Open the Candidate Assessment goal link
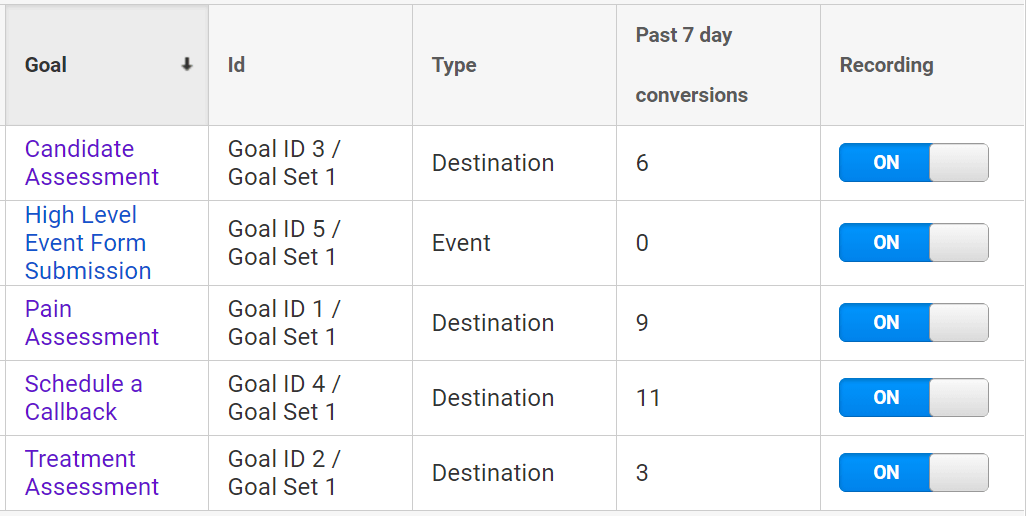This screenshot has width=1032, height=516. [92, 163]
